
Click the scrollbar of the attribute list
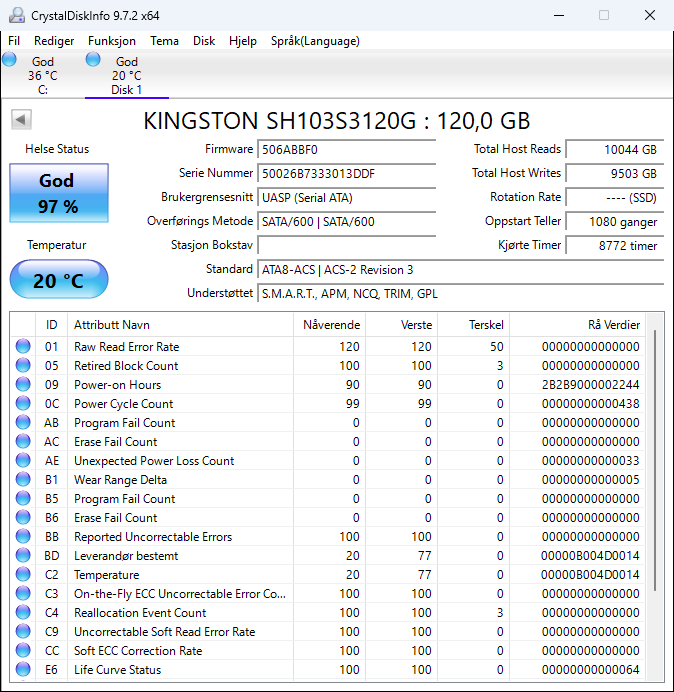click(655, 460)
